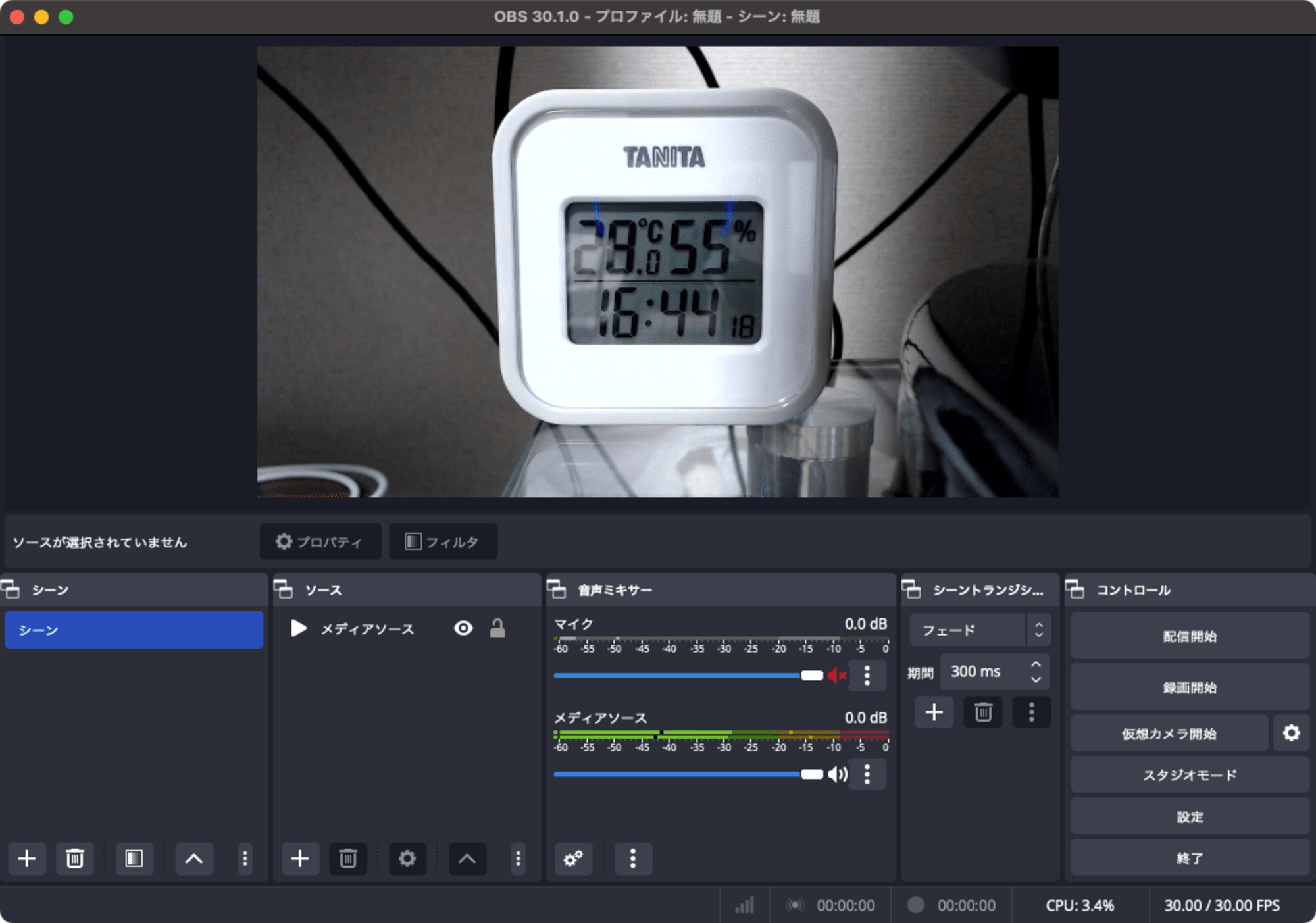Open メディアソース mixer channel options dots
The width and height of the screenshot is (1316, 923).
point(867,774)
